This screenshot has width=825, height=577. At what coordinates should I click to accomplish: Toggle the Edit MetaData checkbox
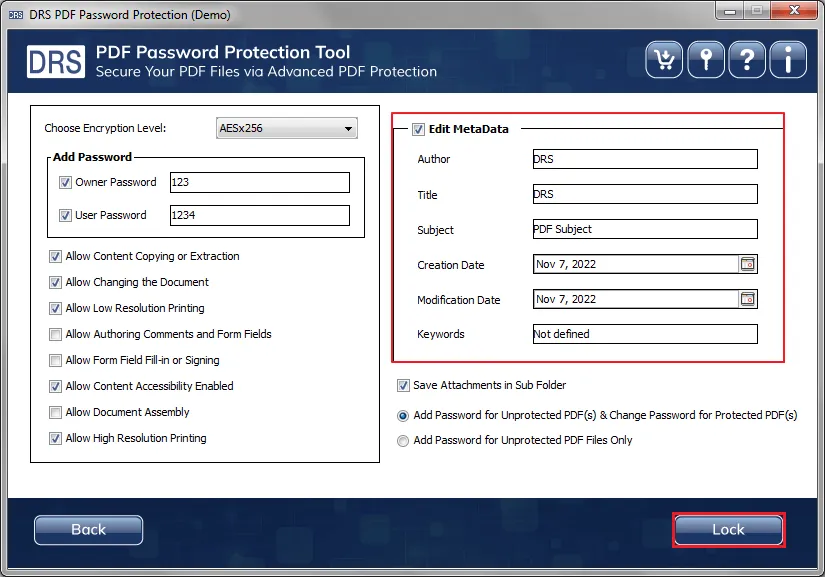(x=418, y=129)
